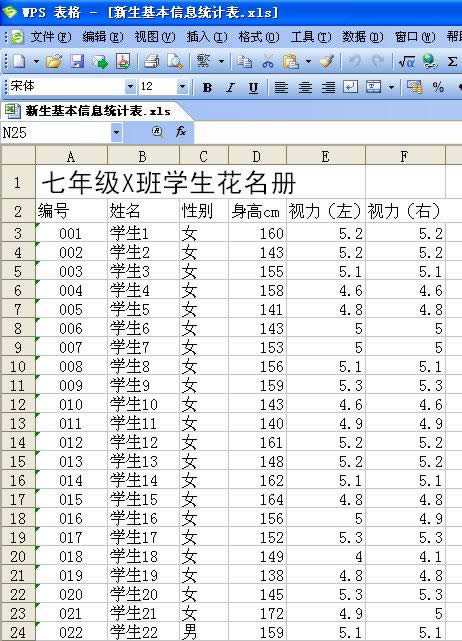Image resolution: width=462 pixels, height=641 pixels.
Task: Open the 文件(F) menu
Action: tap(50, 37)
